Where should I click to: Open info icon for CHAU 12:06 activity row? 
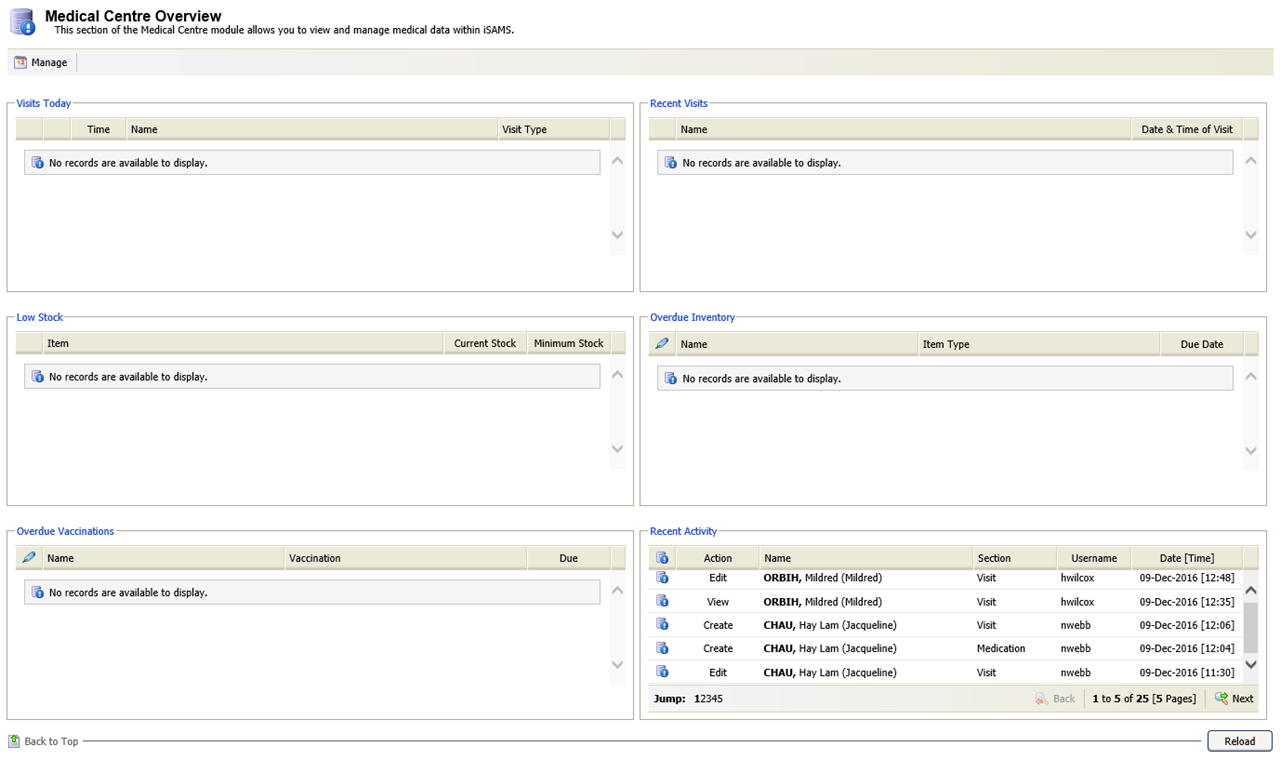(662, 625)
